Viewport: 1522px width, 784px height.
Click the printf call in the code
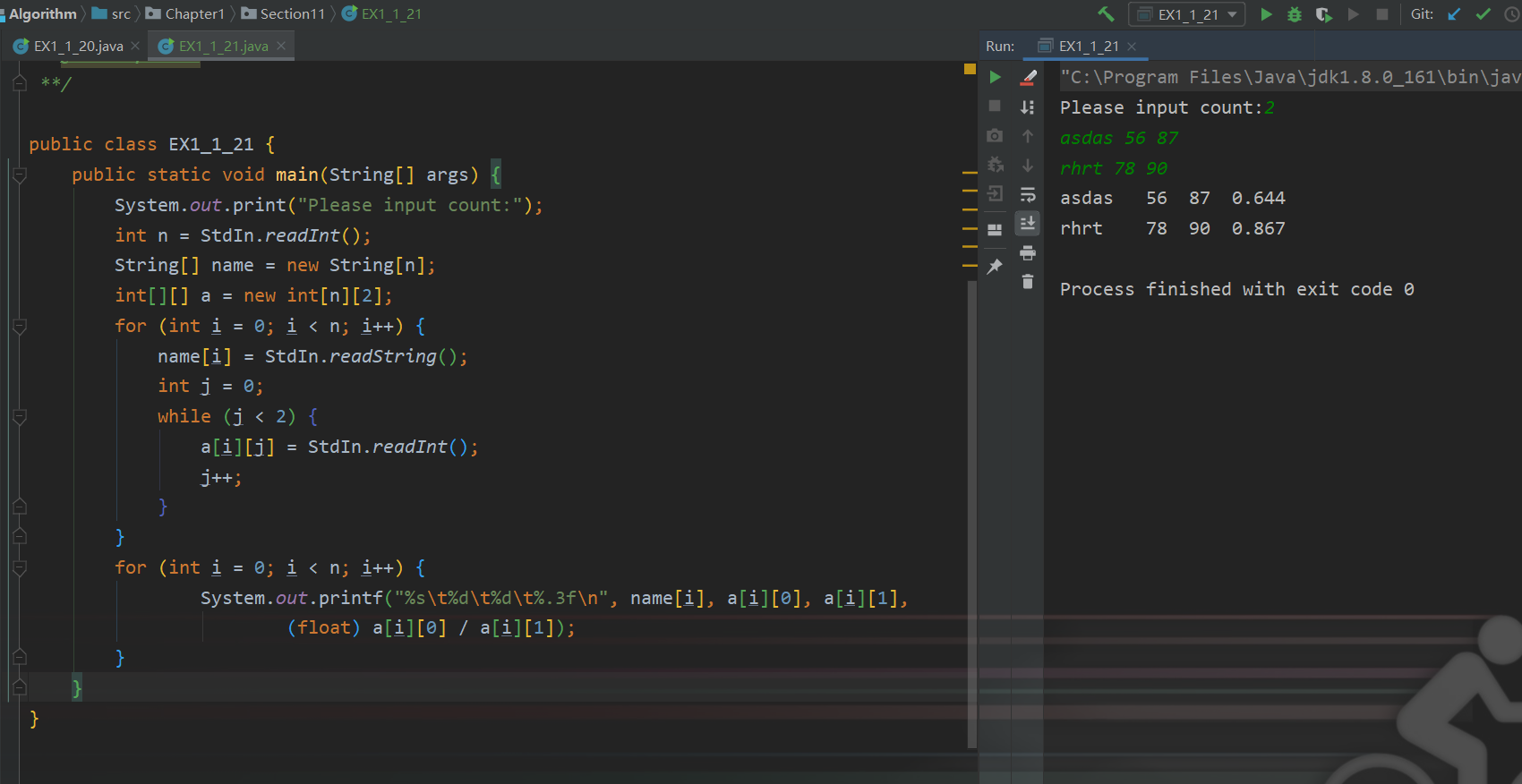point(350,598)
